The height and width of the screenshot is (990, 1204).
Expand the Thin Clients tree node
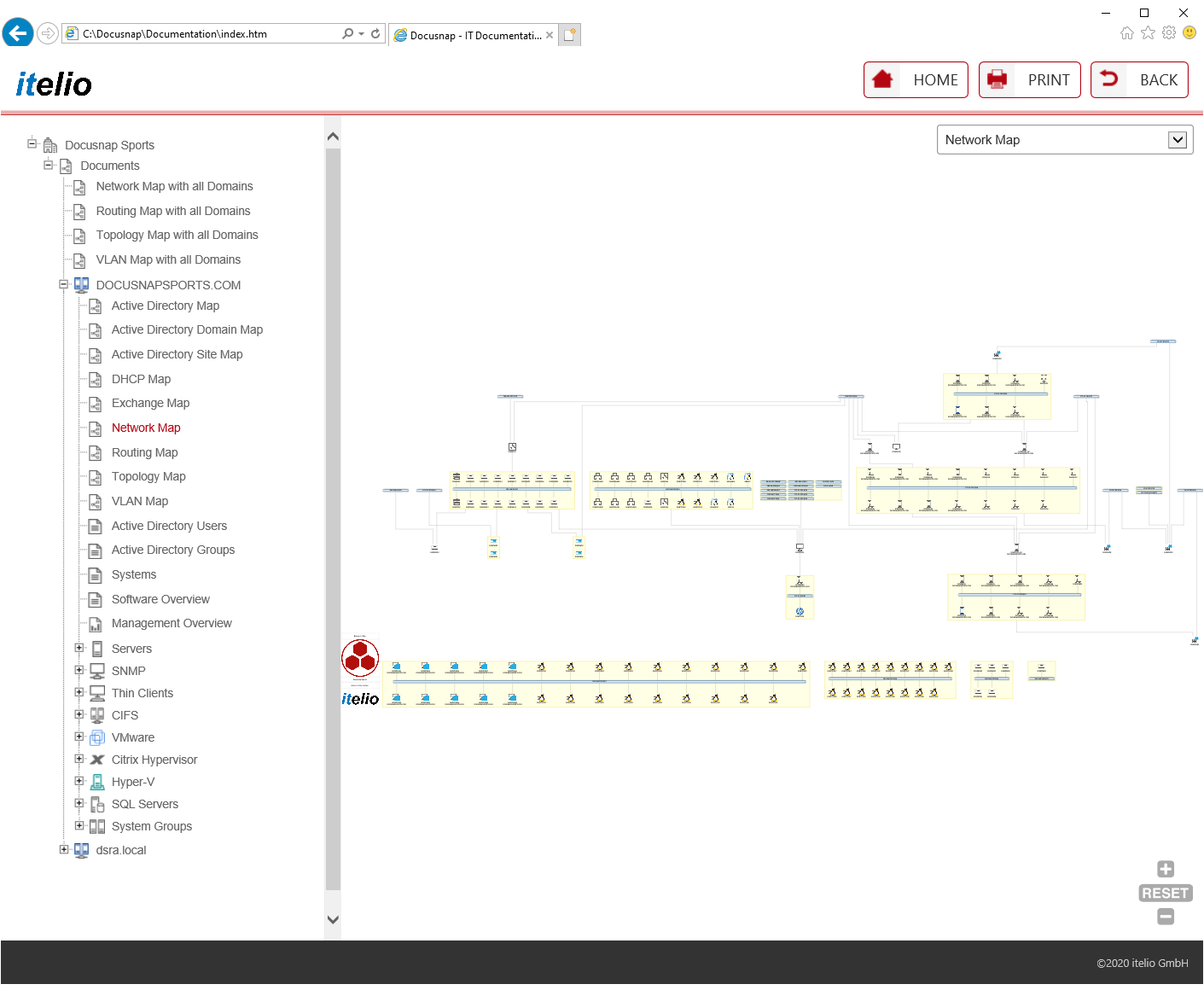[79, 692]
